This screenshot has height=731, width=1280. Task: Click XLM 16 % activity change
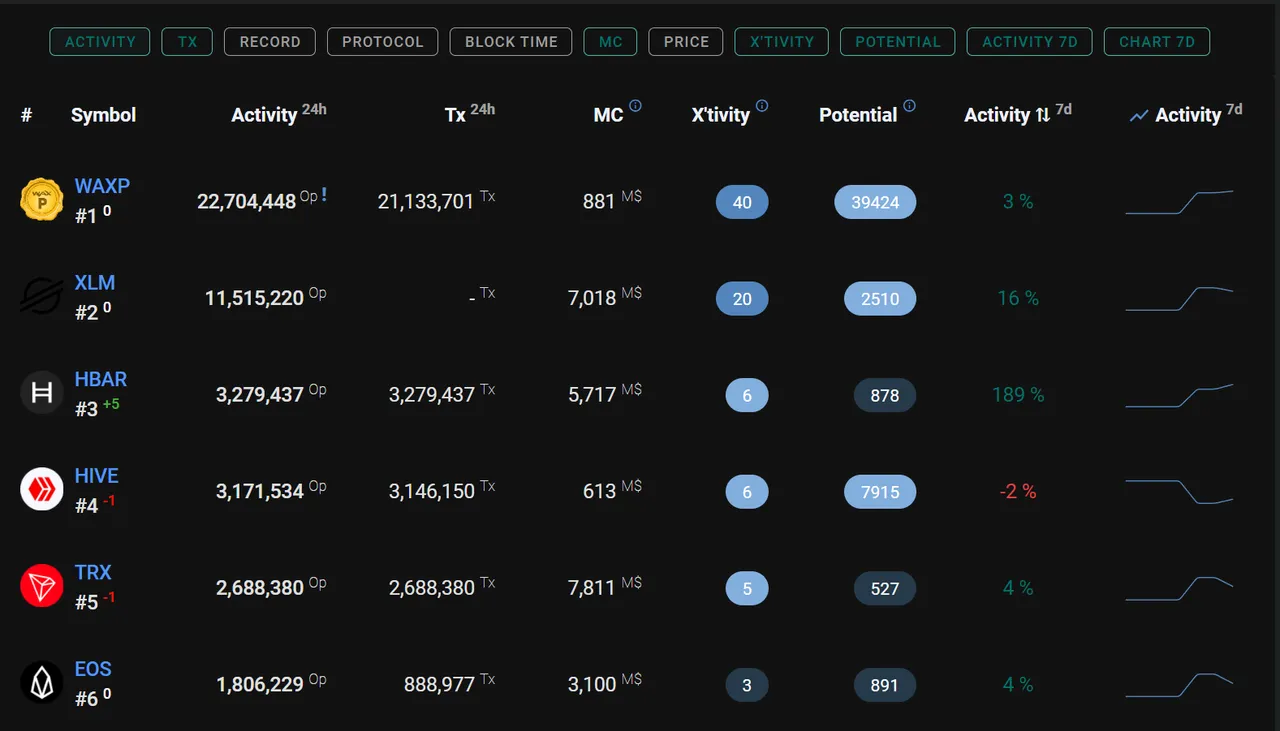[1018, 298]
